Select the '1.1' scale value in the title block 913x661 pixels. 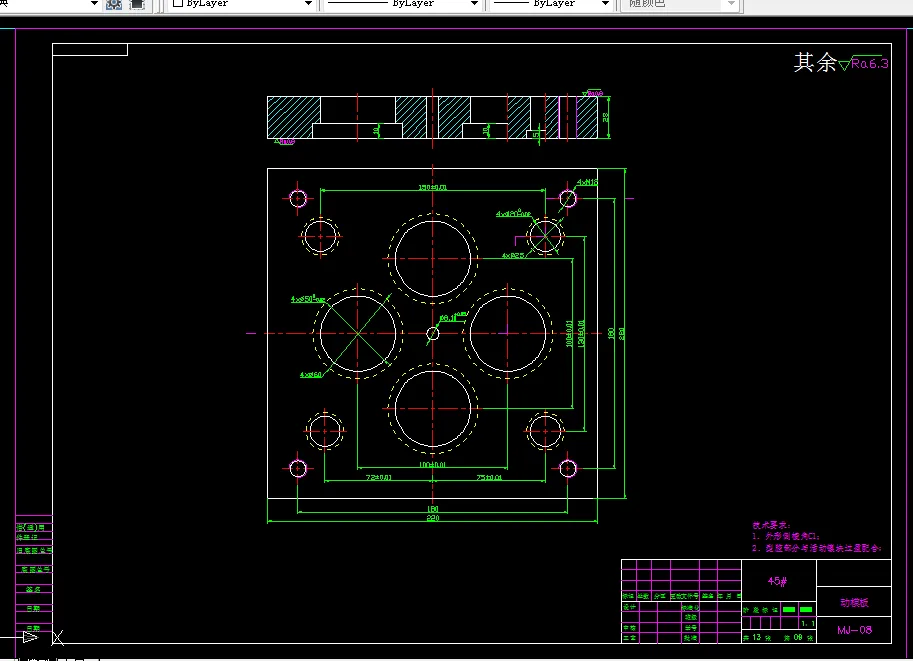(x=808, y=624)
